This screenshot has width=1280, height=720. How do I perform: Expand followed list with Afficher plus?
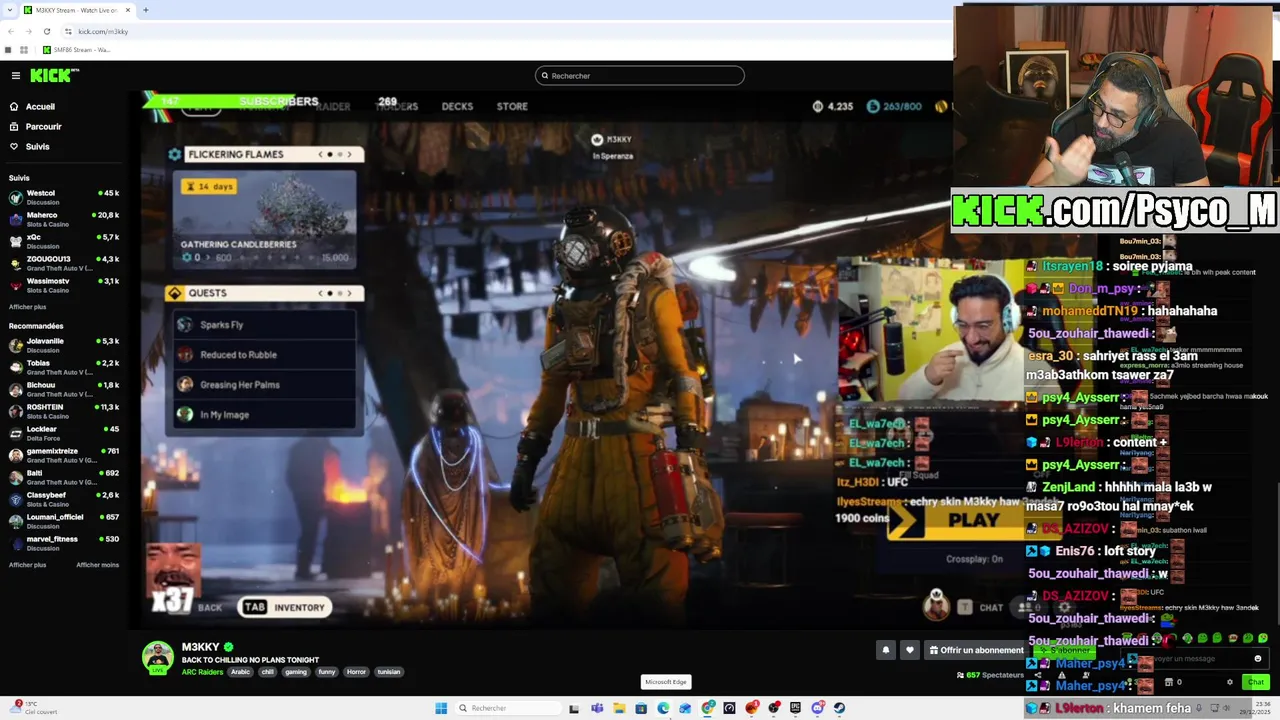click(x=27, y=307)
